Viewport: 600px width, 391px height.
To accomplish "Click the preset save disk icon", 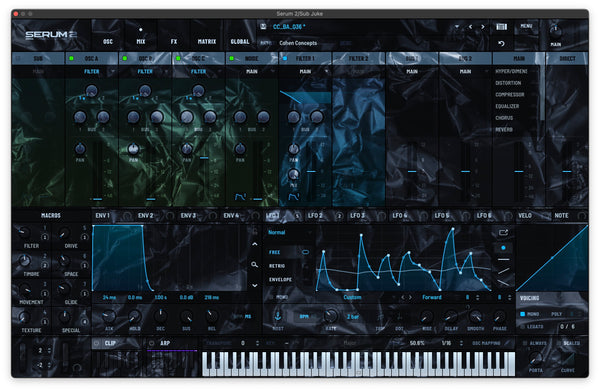I will click(263, 26).
